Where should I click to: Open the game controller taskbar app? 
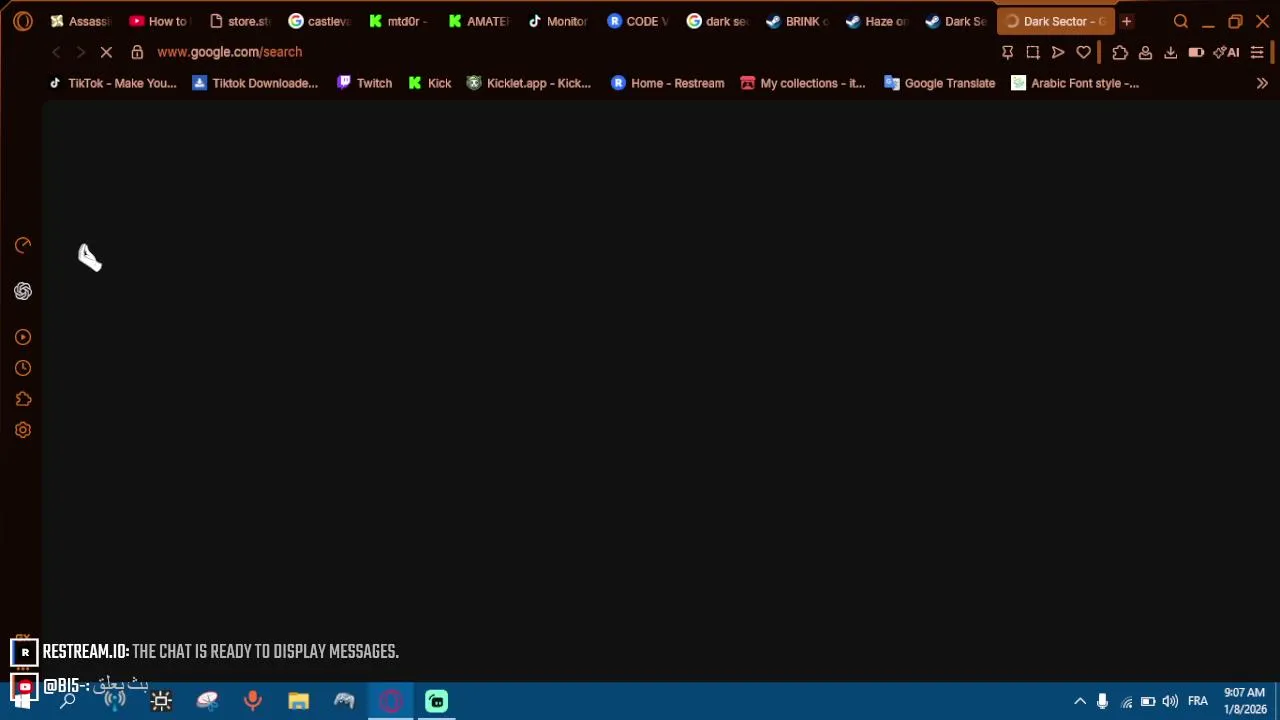tap(344, 701)
